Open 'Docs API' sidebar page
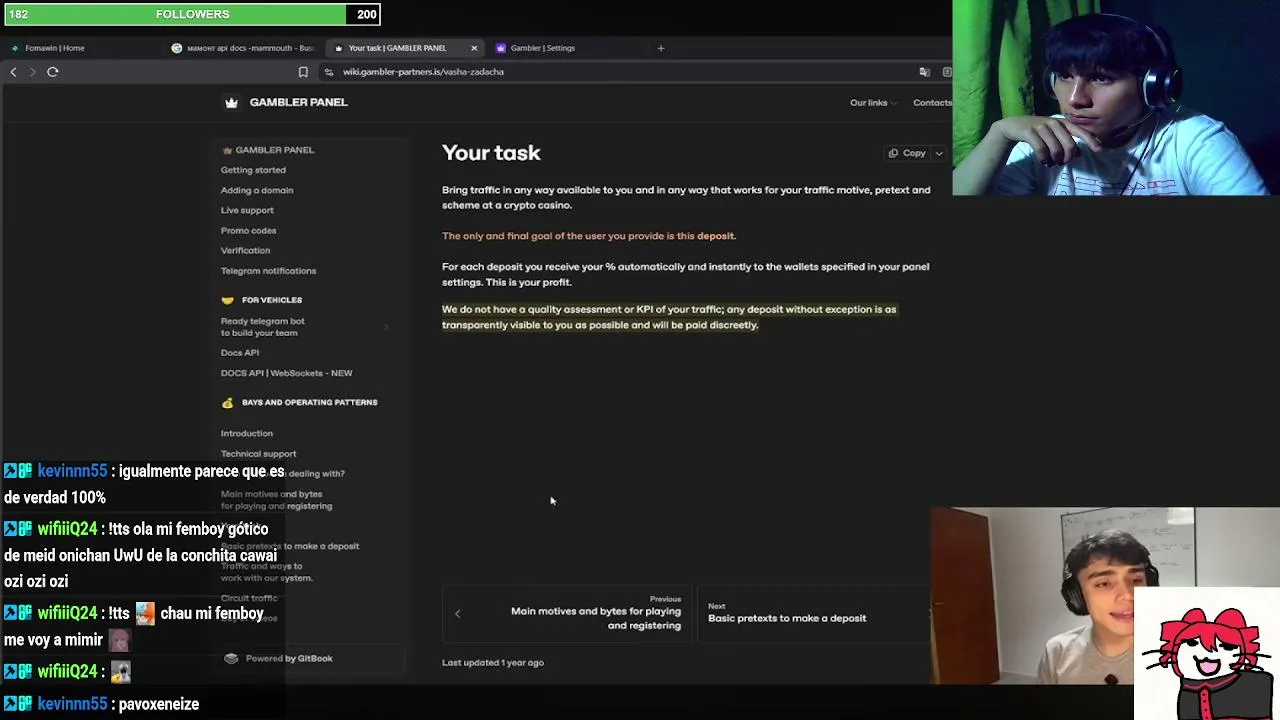This screenshot has height=720, width=1280. (240, 352)
